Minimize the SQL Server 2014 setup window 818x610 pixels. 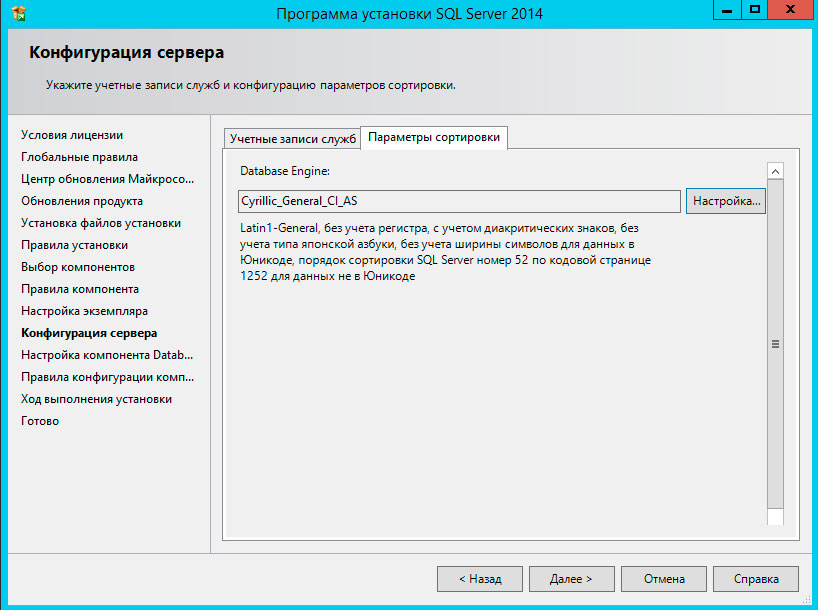(727, 10)
